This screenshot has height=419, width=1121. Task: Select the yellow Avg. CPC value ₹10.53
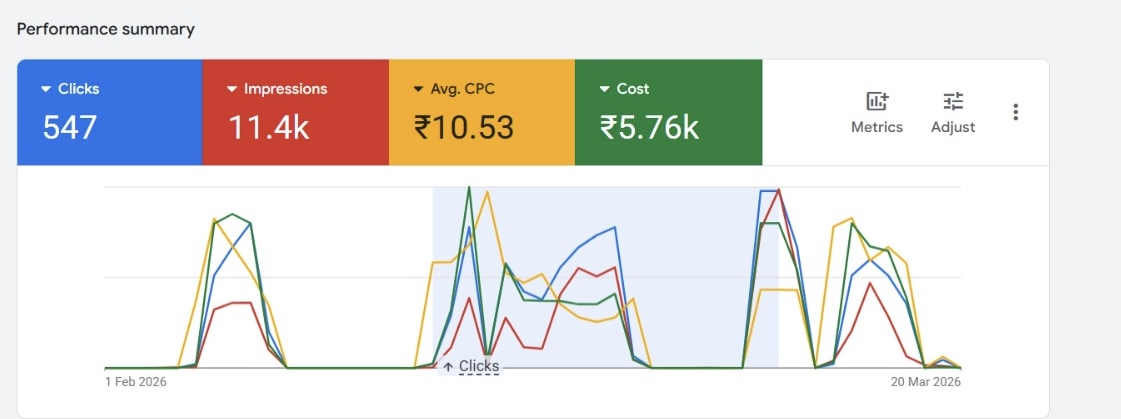coord(464,127)
